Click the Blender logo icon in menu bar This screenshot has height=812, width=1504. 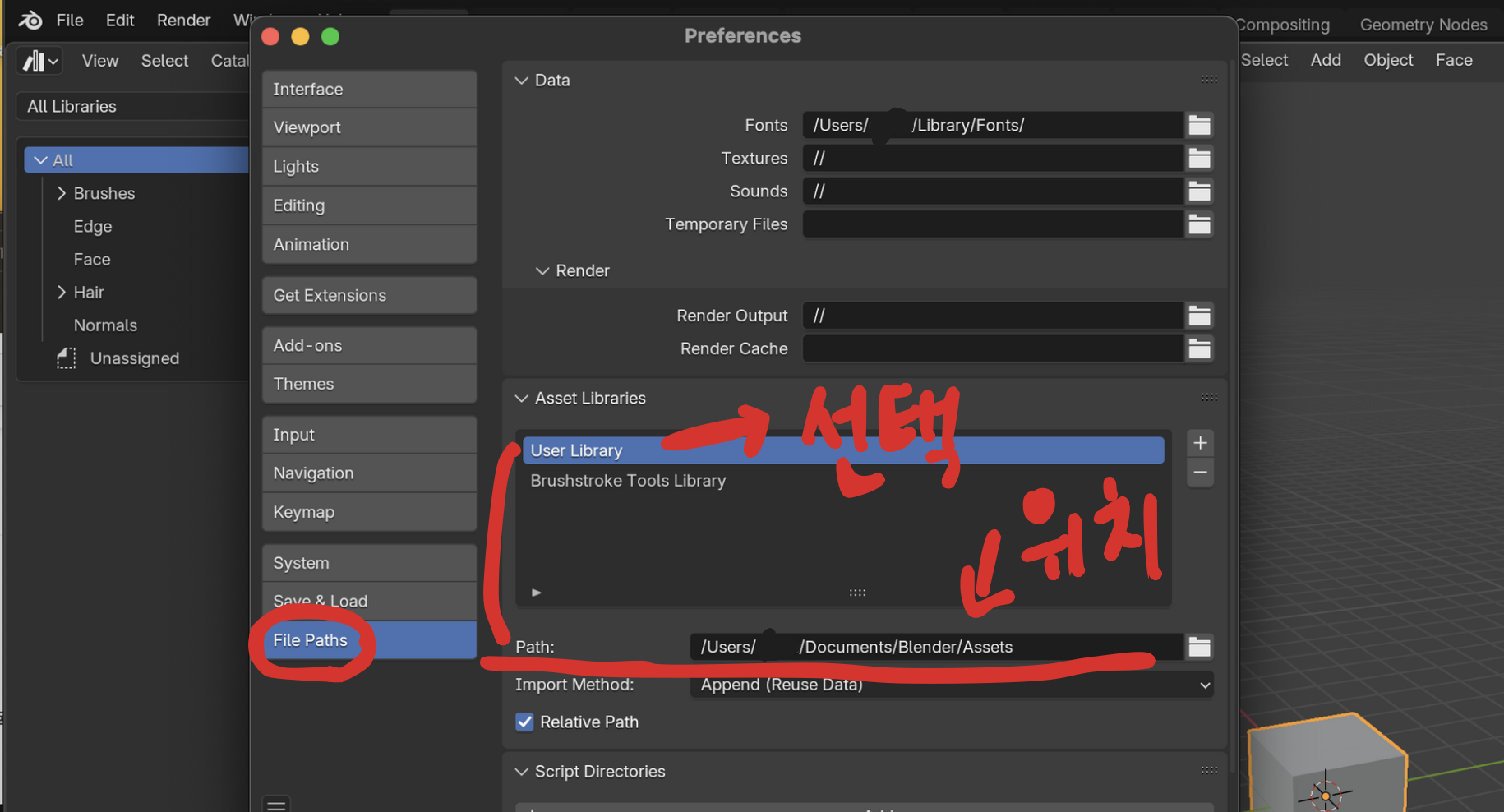[x=30, y=20]
